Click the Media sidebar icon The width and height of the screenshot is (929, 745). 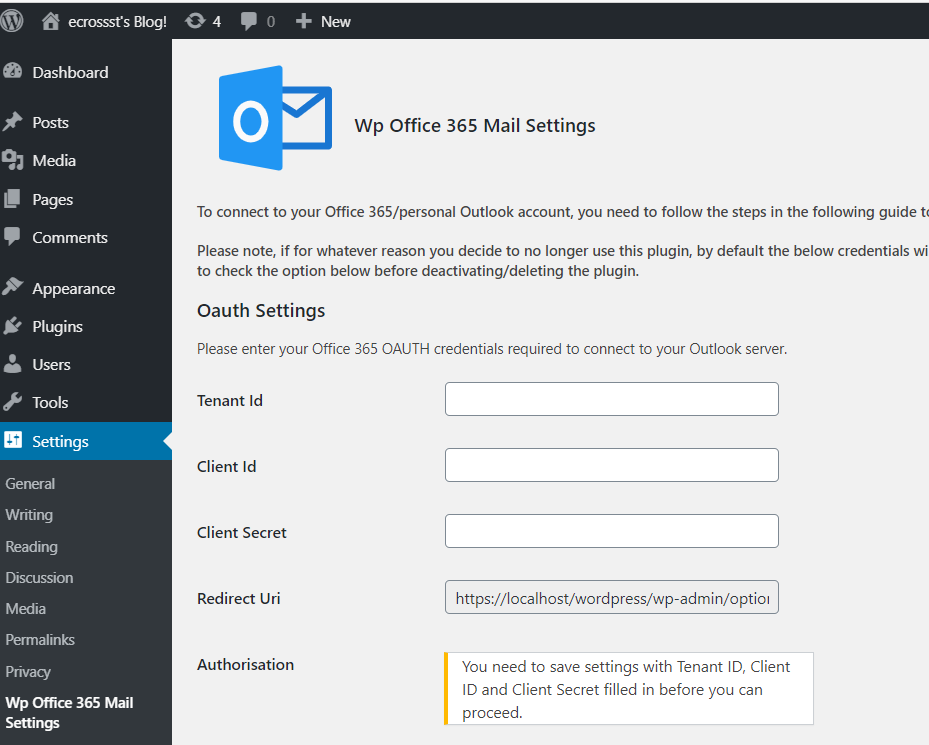click(12, 160)
